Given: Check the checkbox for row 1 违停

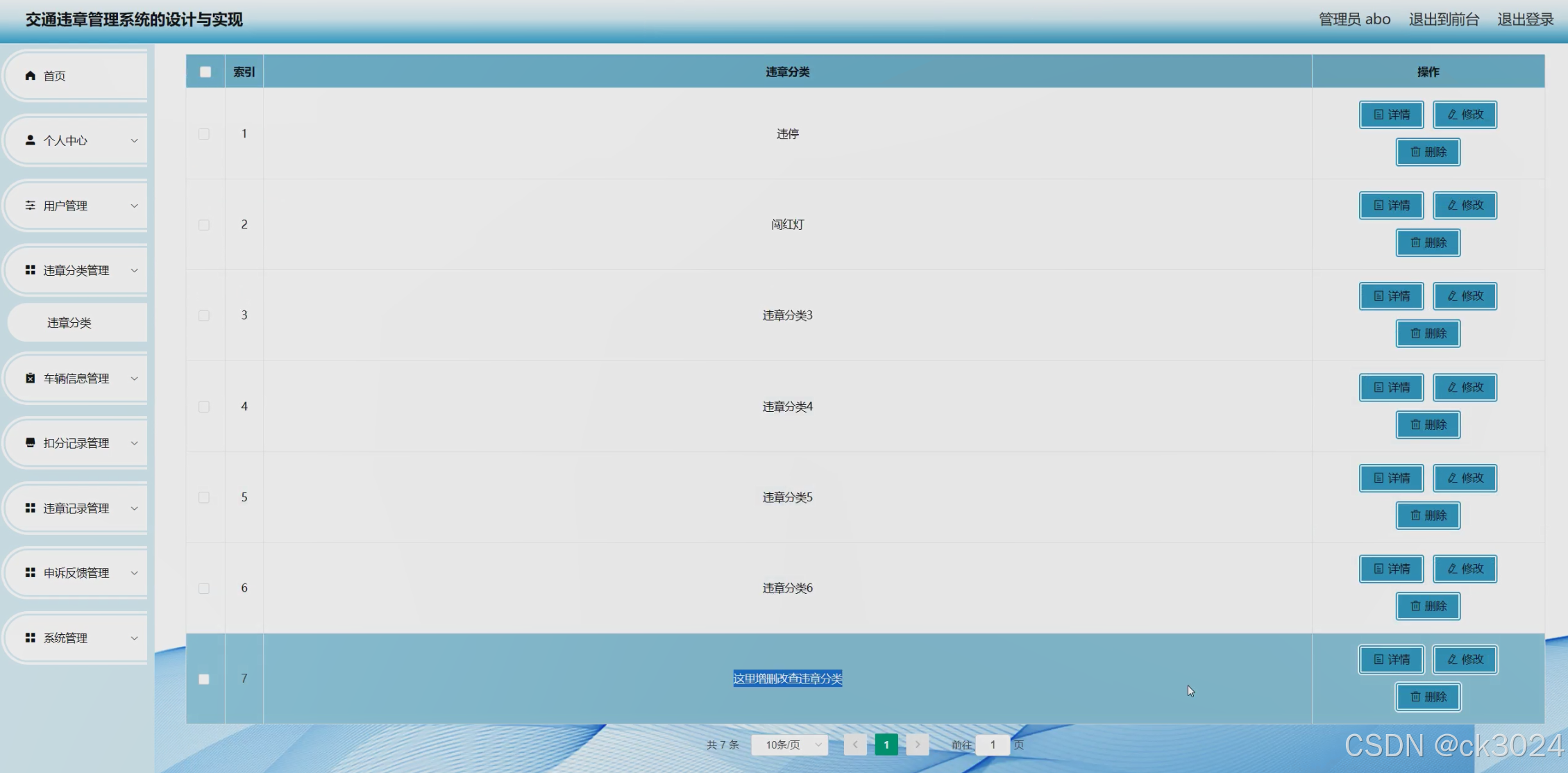Looking at the screenshot, I should pyautogui.click(x=204, y=134).
